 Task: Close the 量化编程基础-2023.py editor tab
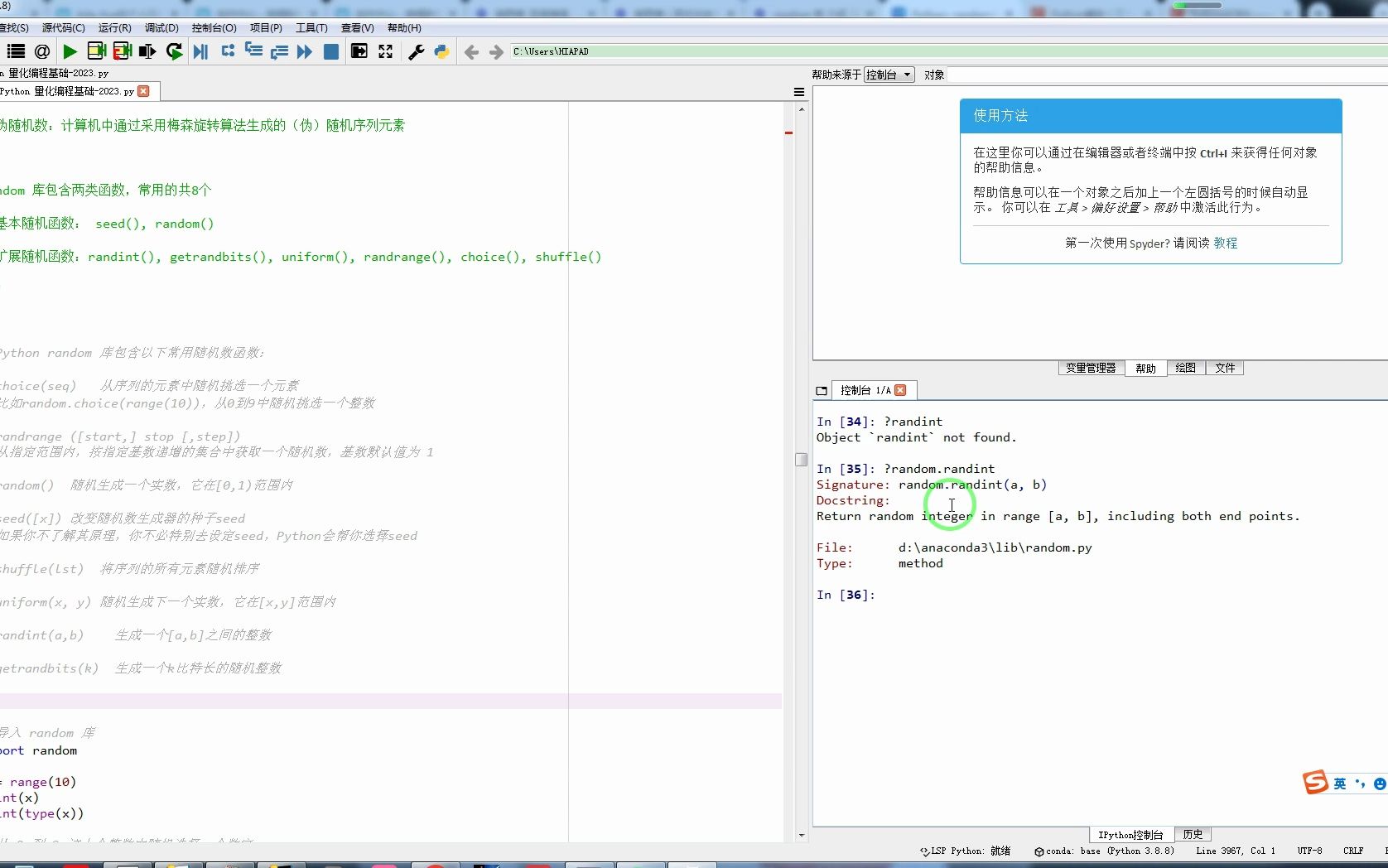click(x=144, y=91)
